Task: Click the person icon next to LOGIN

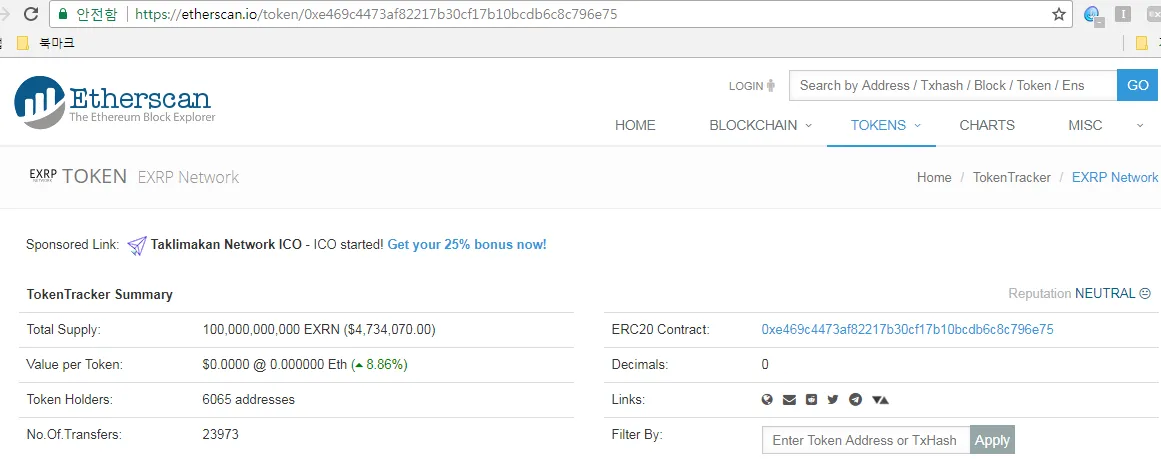Action: [x=771, y=86]
